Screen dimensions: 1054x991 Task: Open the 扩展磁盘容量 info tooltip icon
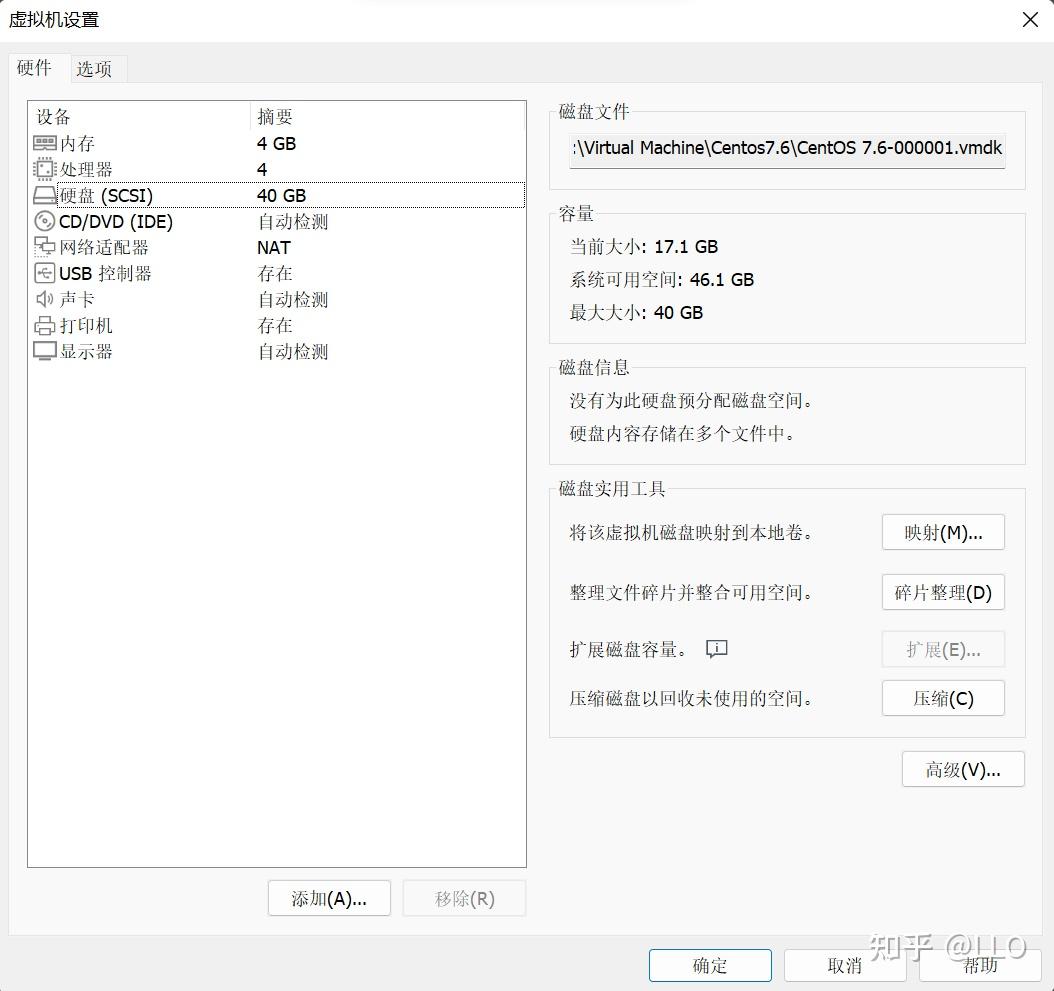716,649
